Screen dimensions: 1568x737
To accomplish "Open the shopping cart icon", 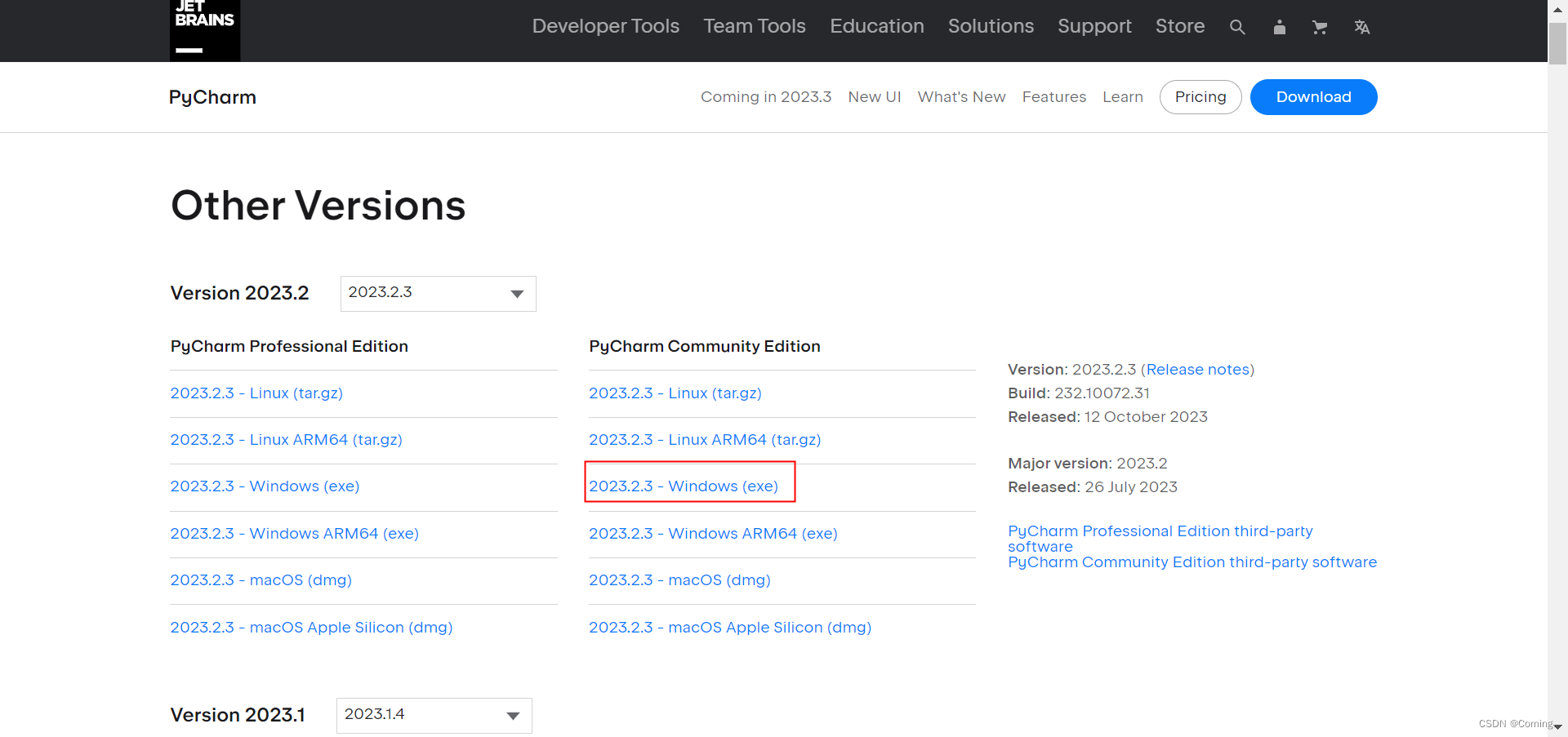I will (1320, 27).
